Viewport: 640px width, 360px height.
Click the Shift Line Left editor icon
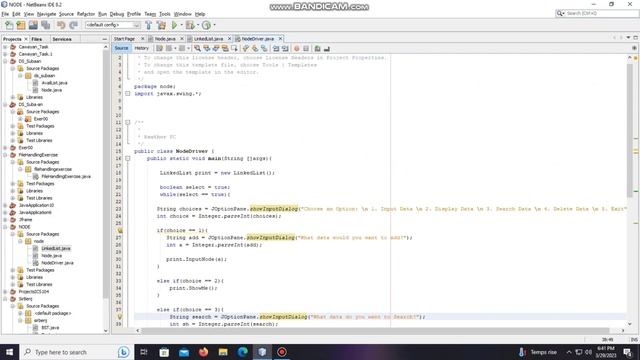[276, 48]
